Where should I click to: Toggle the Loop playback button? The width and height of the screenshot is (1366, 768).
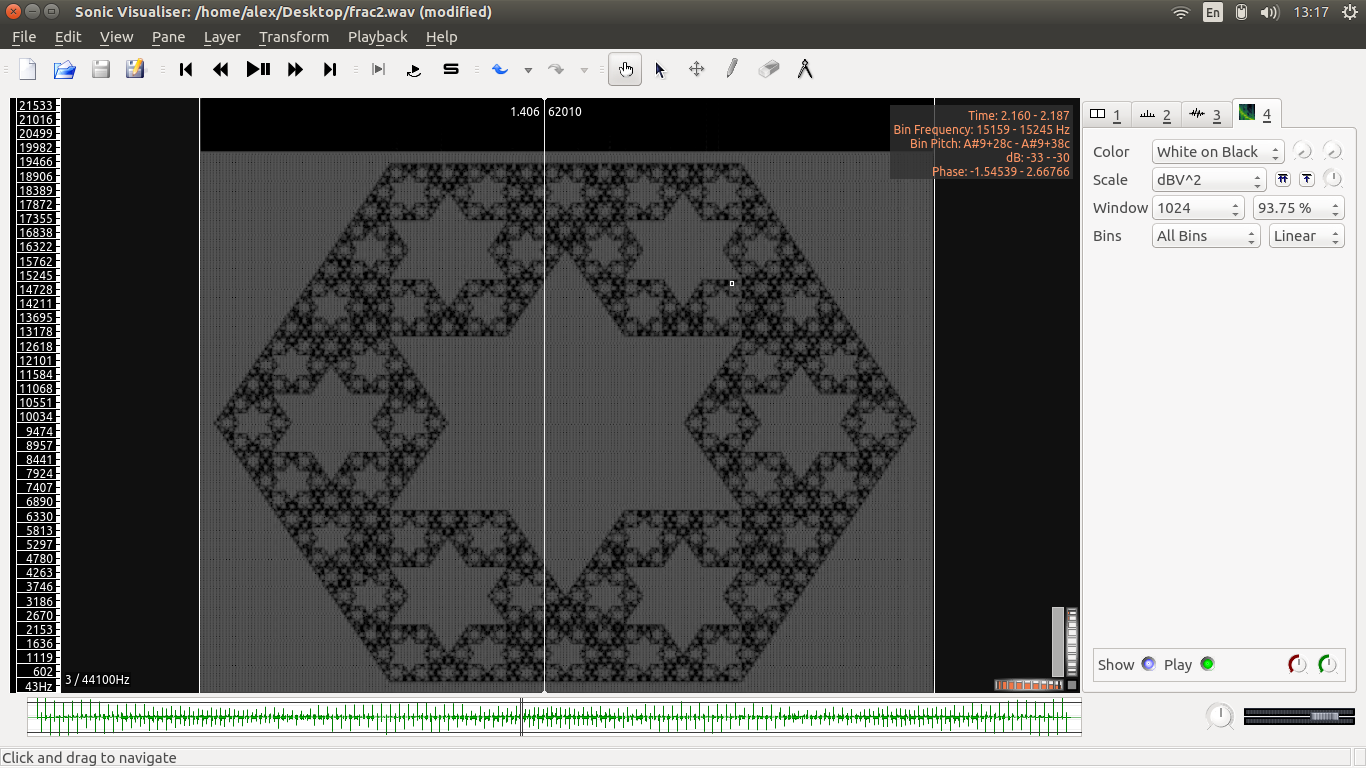pyautogui.click(x=414, y=69)
